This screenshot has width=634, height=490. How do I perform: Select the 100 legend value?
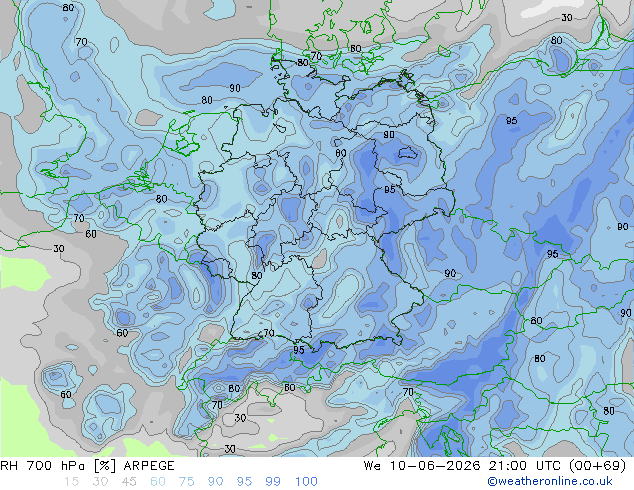click(x=306, y=482)
